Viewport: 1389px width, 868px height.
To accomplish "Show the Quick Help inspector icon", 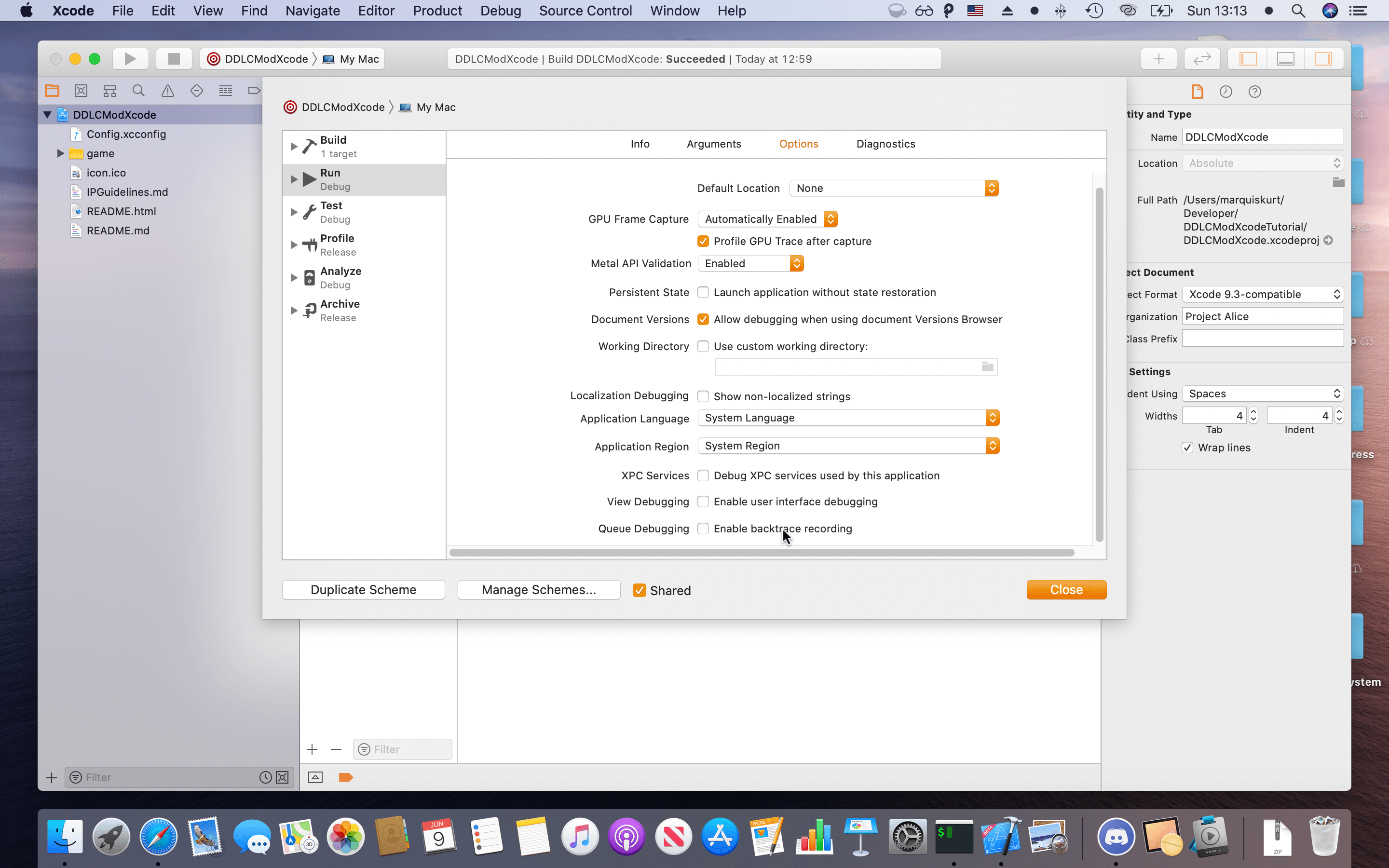I will click(1255, 91).
